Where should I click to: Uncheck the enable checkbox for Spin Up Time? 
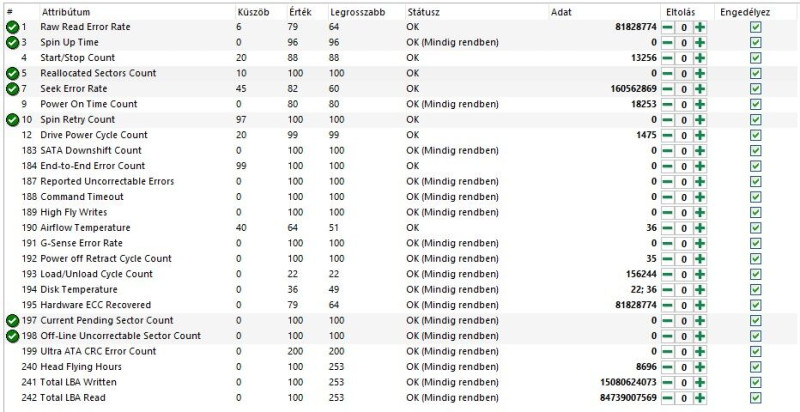[755, 43]
